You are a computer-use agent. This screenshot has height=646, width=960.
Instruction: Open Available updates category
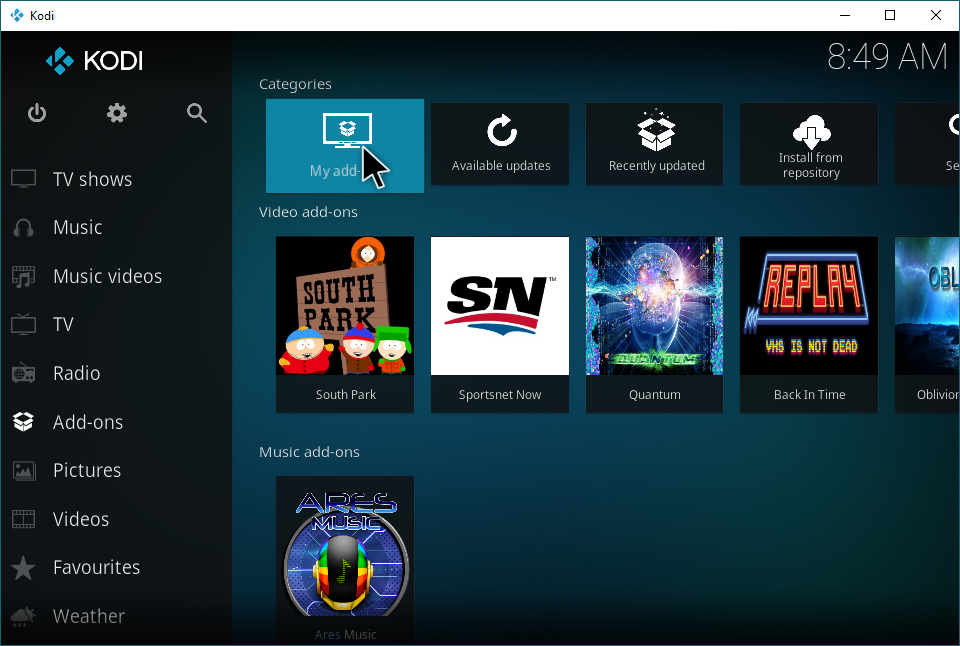tap(500, 144)
